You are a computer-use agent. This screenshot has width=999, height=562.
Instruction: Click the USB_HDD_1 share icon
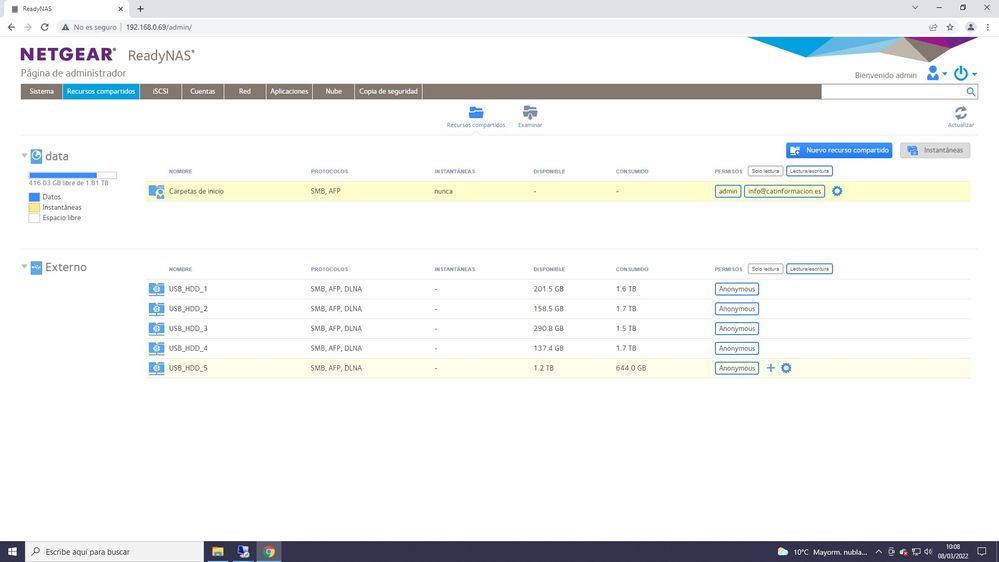pyautogui.click(x=156, y=289)
